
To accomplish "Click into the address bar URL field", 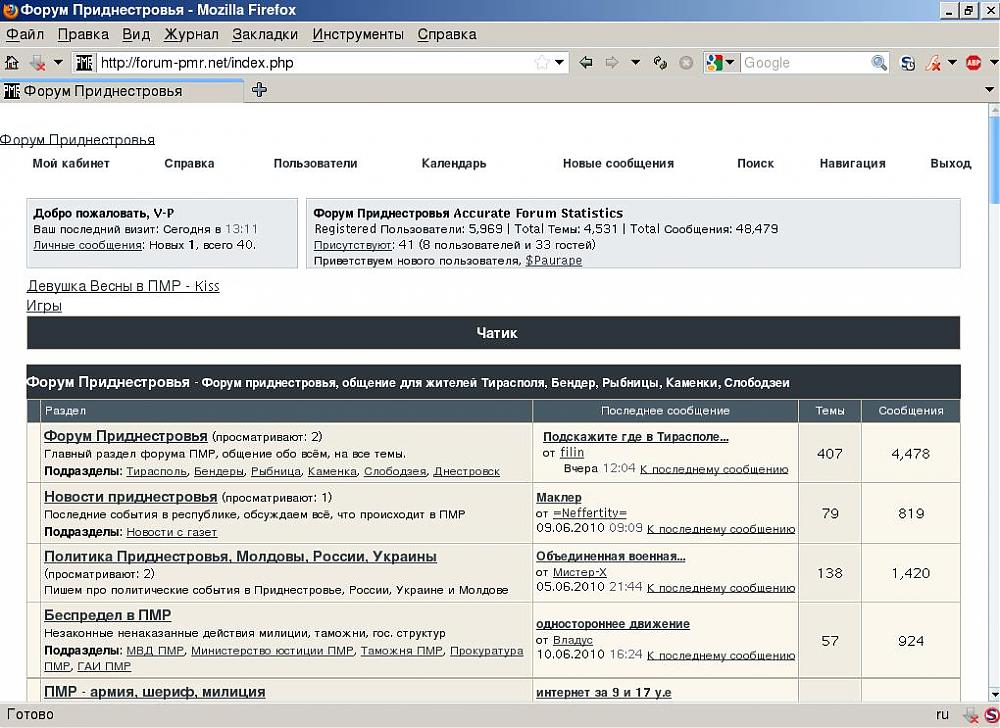I will tap(310, 62).
